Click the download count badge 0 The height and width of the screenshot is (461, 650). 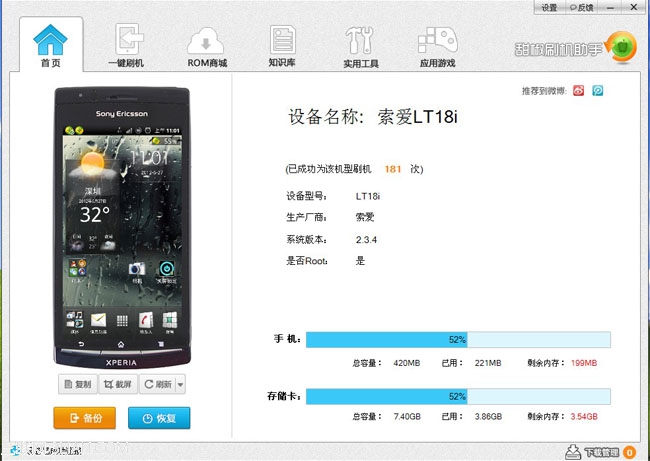pos(630,452)
